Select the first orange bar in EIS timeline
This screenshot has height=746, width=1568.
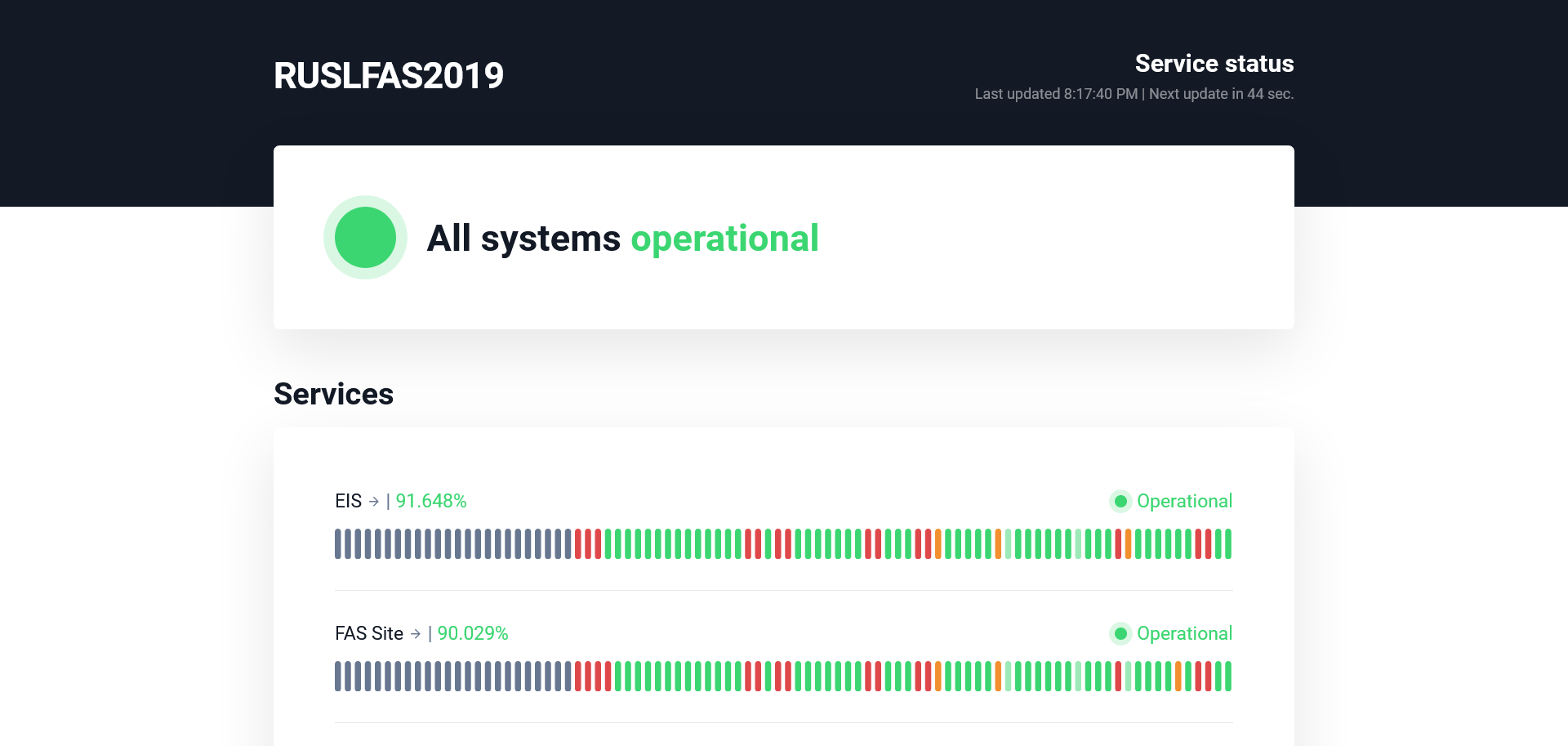coord(938,544)
